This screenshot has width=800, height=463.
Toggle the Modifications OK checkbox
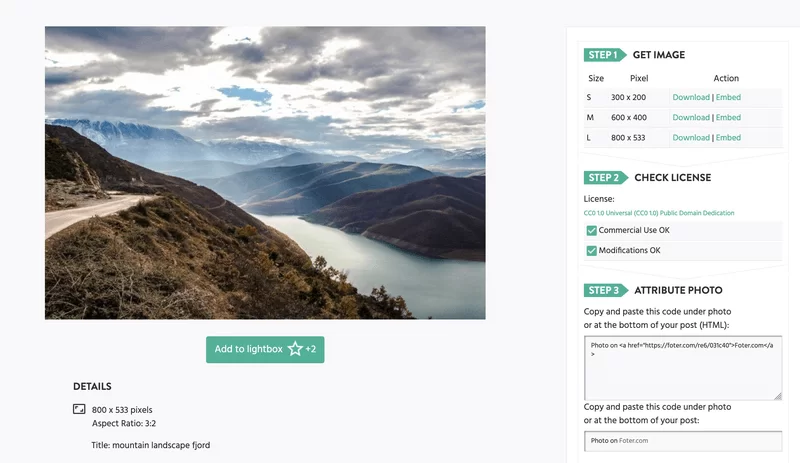(591, 251)
